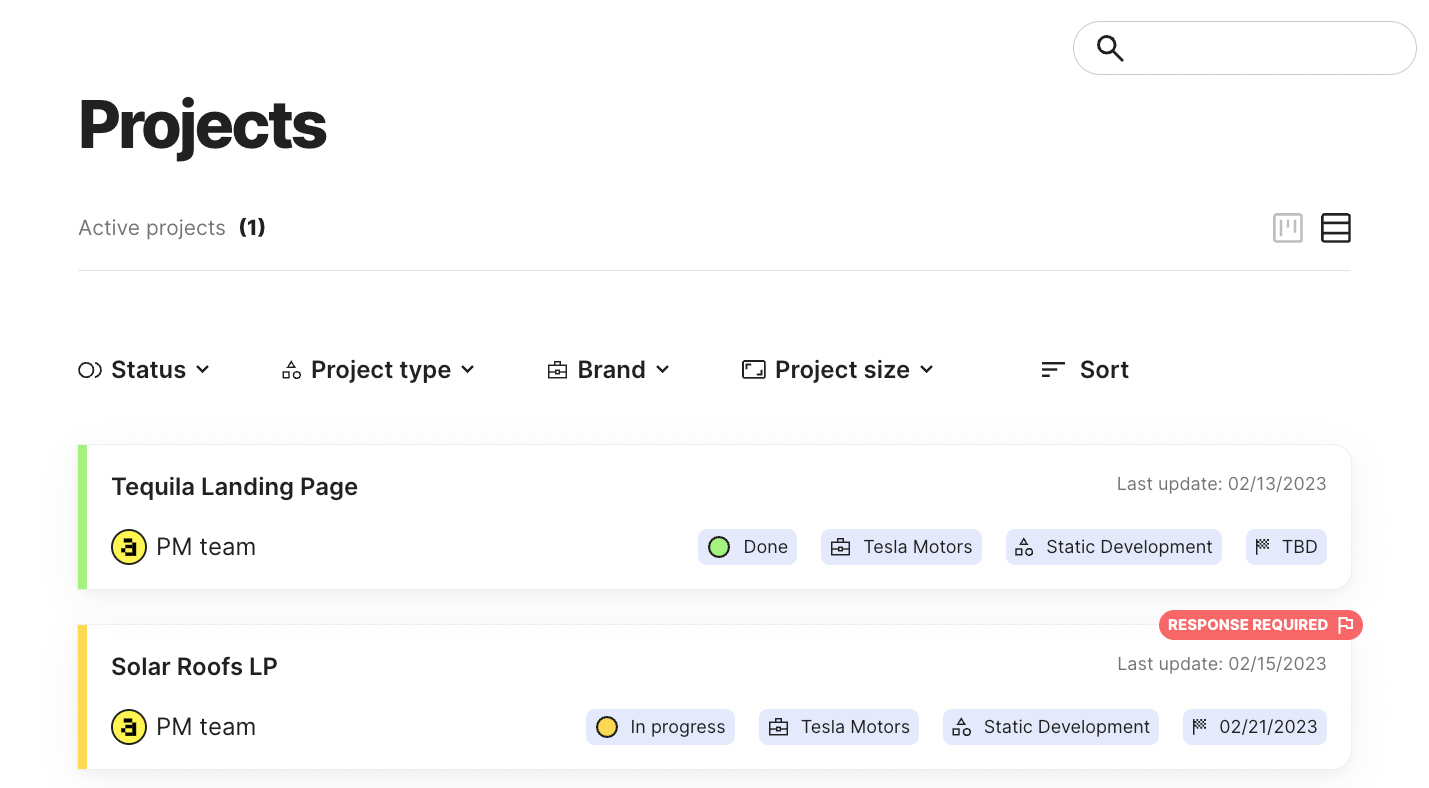Image resolution: width=1429 pixels, height=788 pixels.
Task: Open the Status filter dropdown
Action: point(144,370)
